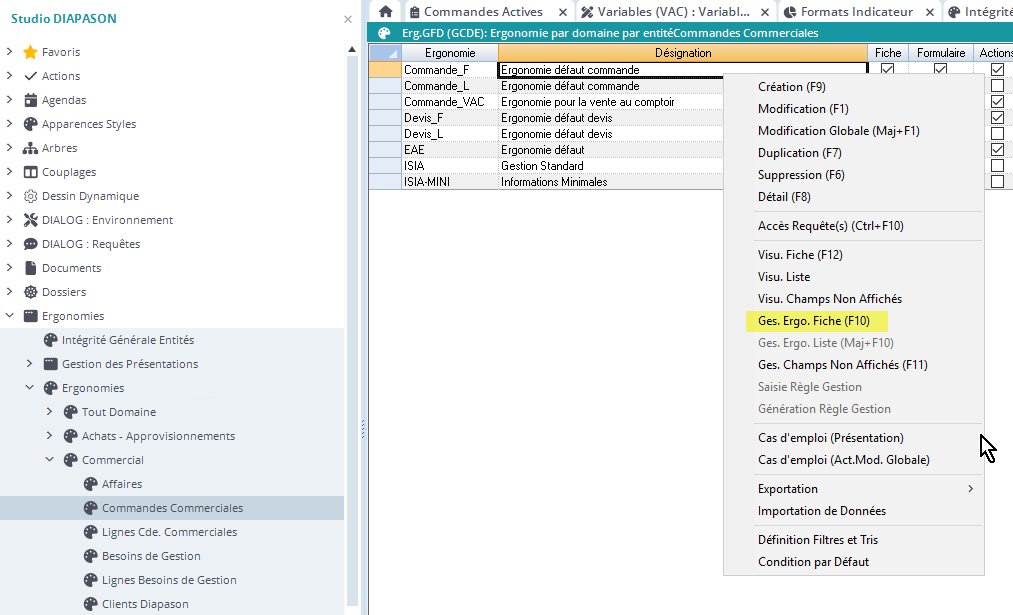Image resolution: width=1013 pixels, height=615 pixels.
Task: Select Lignes Cde. Commerciales in tree
Action: (x=169, y=532)
